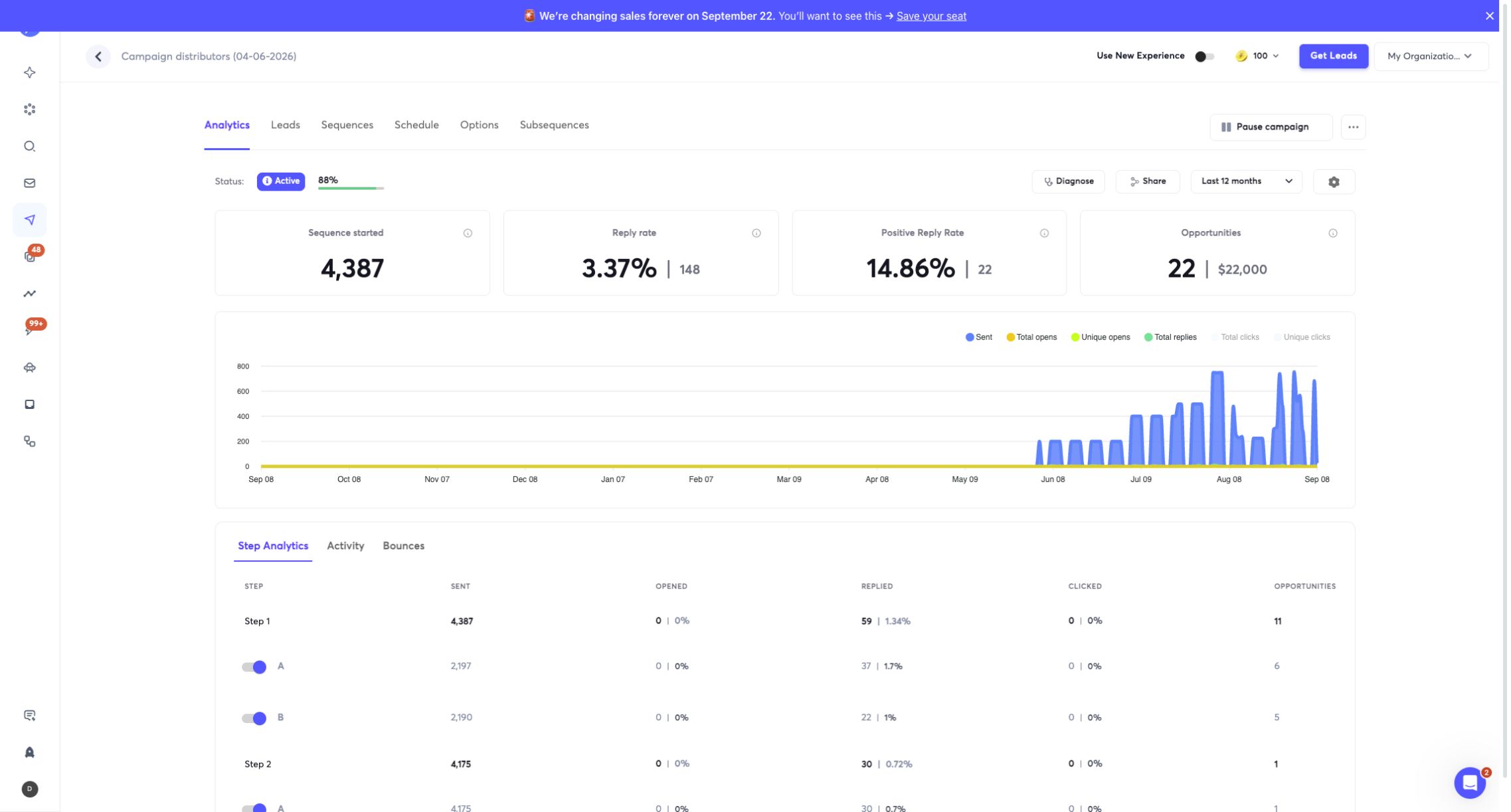
Task: Enable Total clicks series in legend
Action: 1235,337
